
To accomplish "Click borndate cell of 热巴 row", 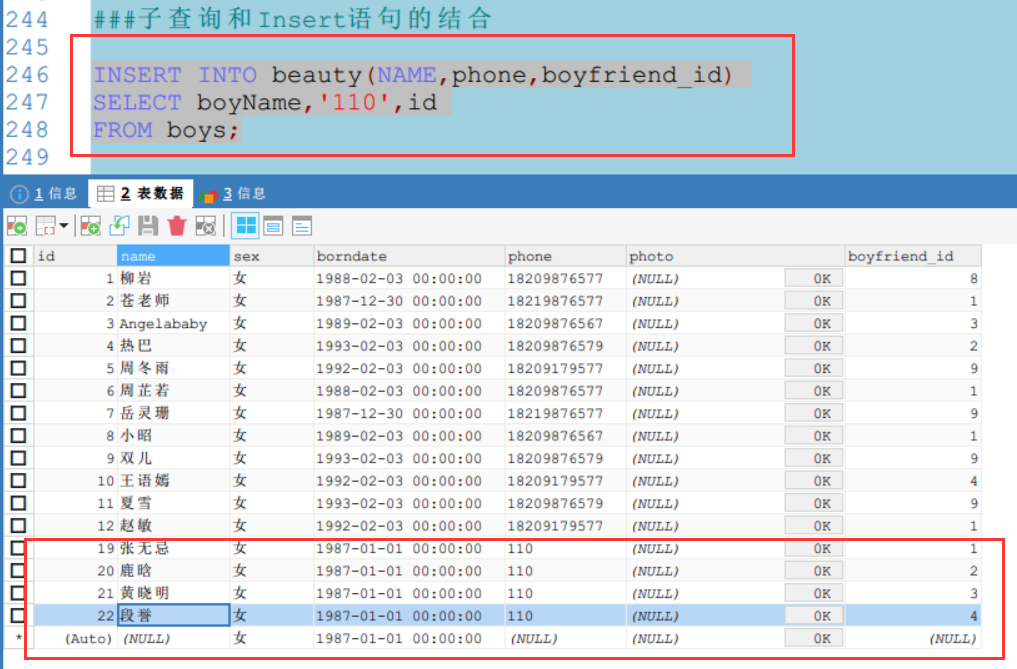I will pyautogui.click(x=409, y=346).
